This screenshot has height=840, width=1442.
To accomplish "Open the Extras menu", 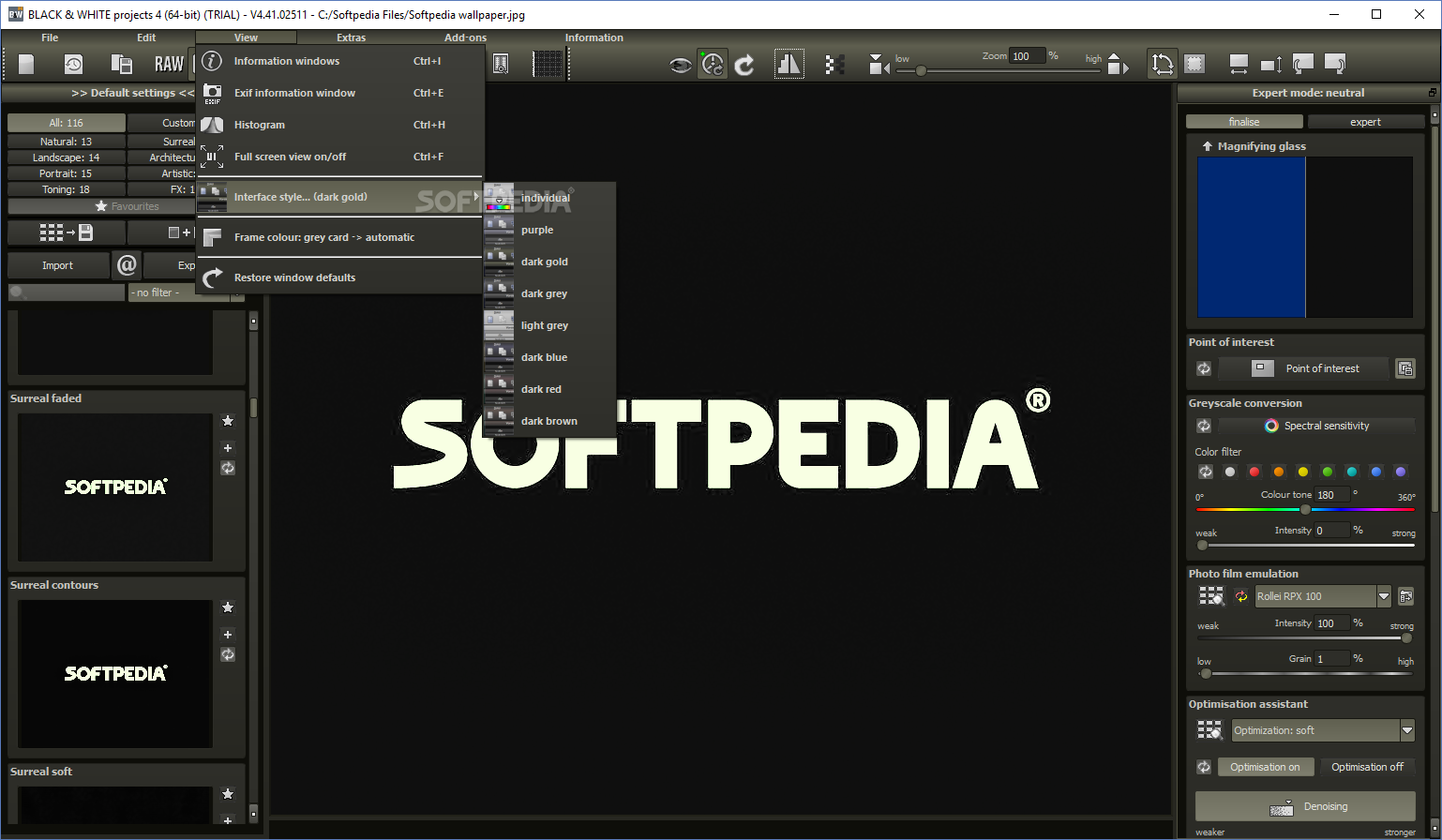I will pyautogui.click(x=352, y=37).
